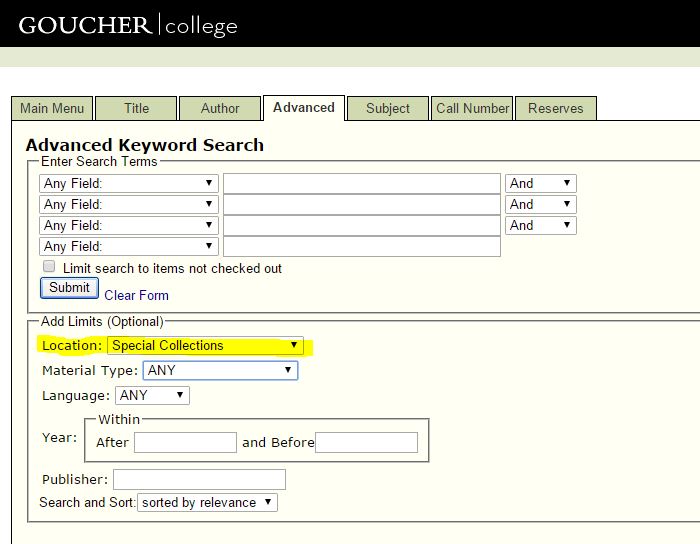Image resolution: width=700 pixels, height=544 pixels.
Task: Click the Goucher College logo
Action: pyautogui.click(x=128, y=24)
